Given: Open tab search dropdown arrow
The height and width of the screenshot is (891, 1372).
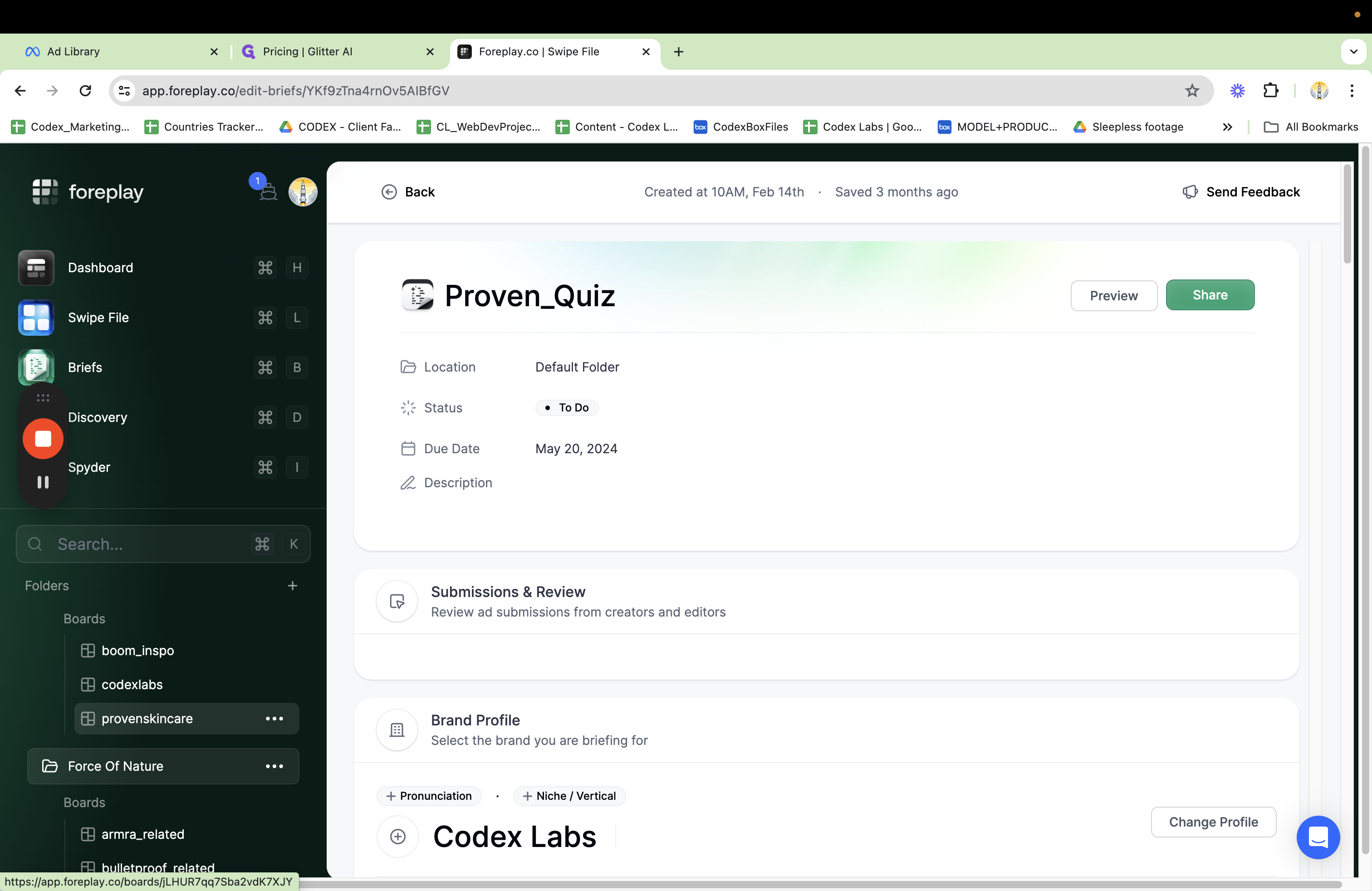Looking at the screenshot, I should [1353, 52].
